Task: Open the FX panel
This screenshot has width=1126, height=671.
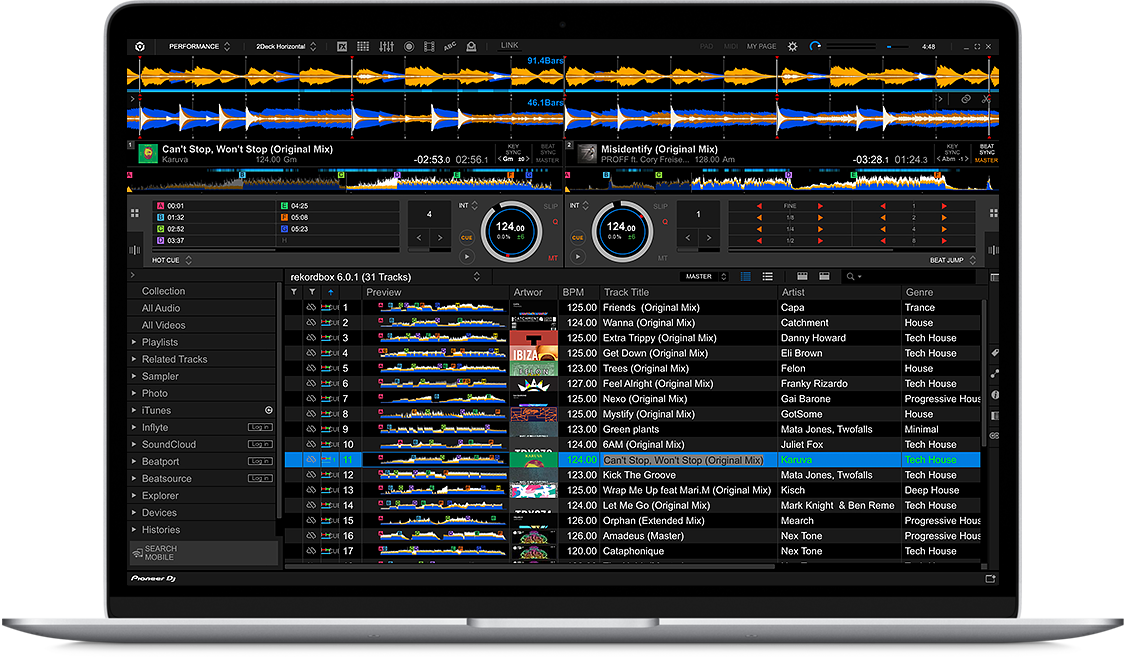Action: (x=343, y=47)
